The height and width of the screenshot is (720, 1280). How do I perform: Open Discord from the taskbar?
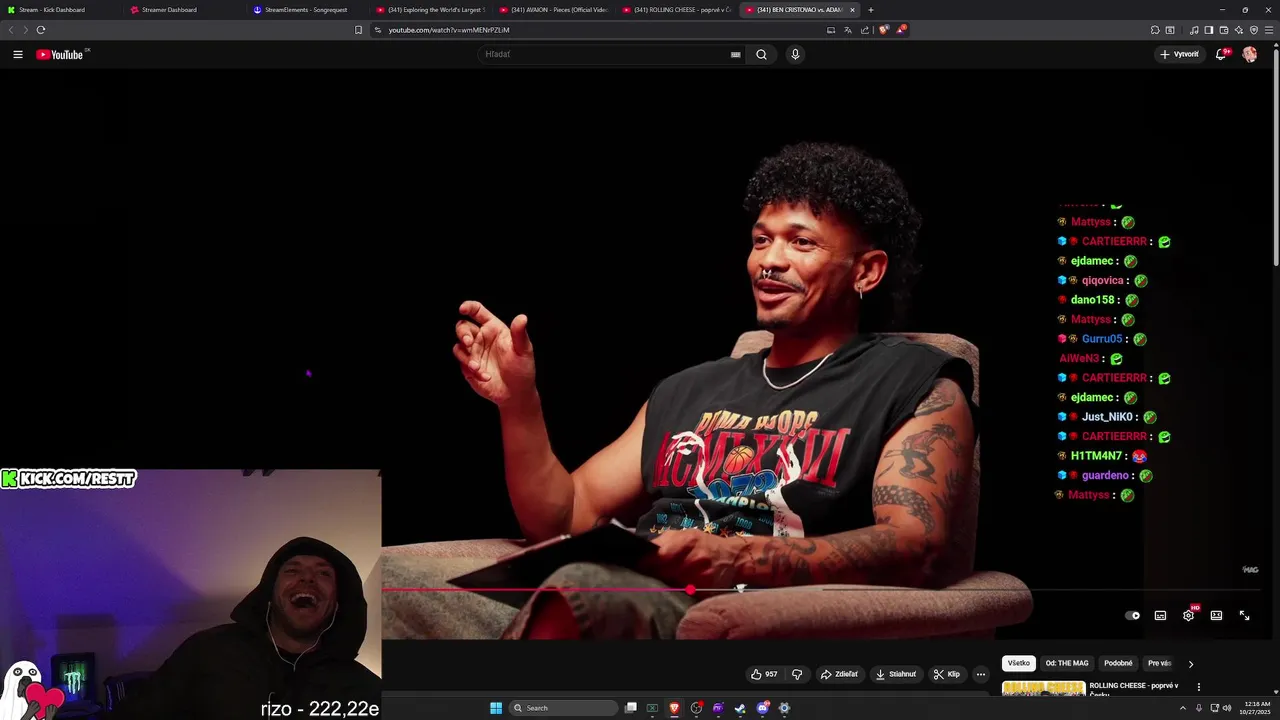pyautogui.click(x=762, y=708)
